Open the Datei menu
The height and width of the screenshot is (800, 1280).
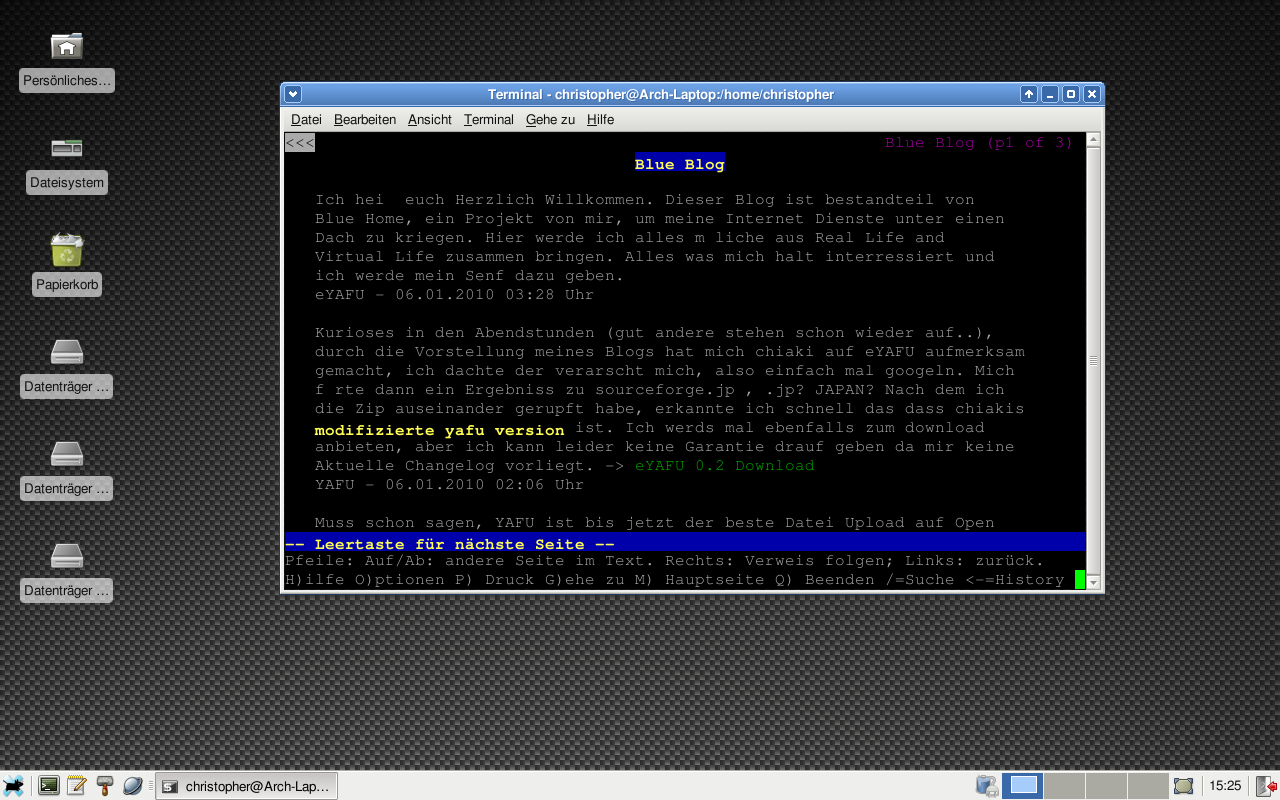[306, 120]
